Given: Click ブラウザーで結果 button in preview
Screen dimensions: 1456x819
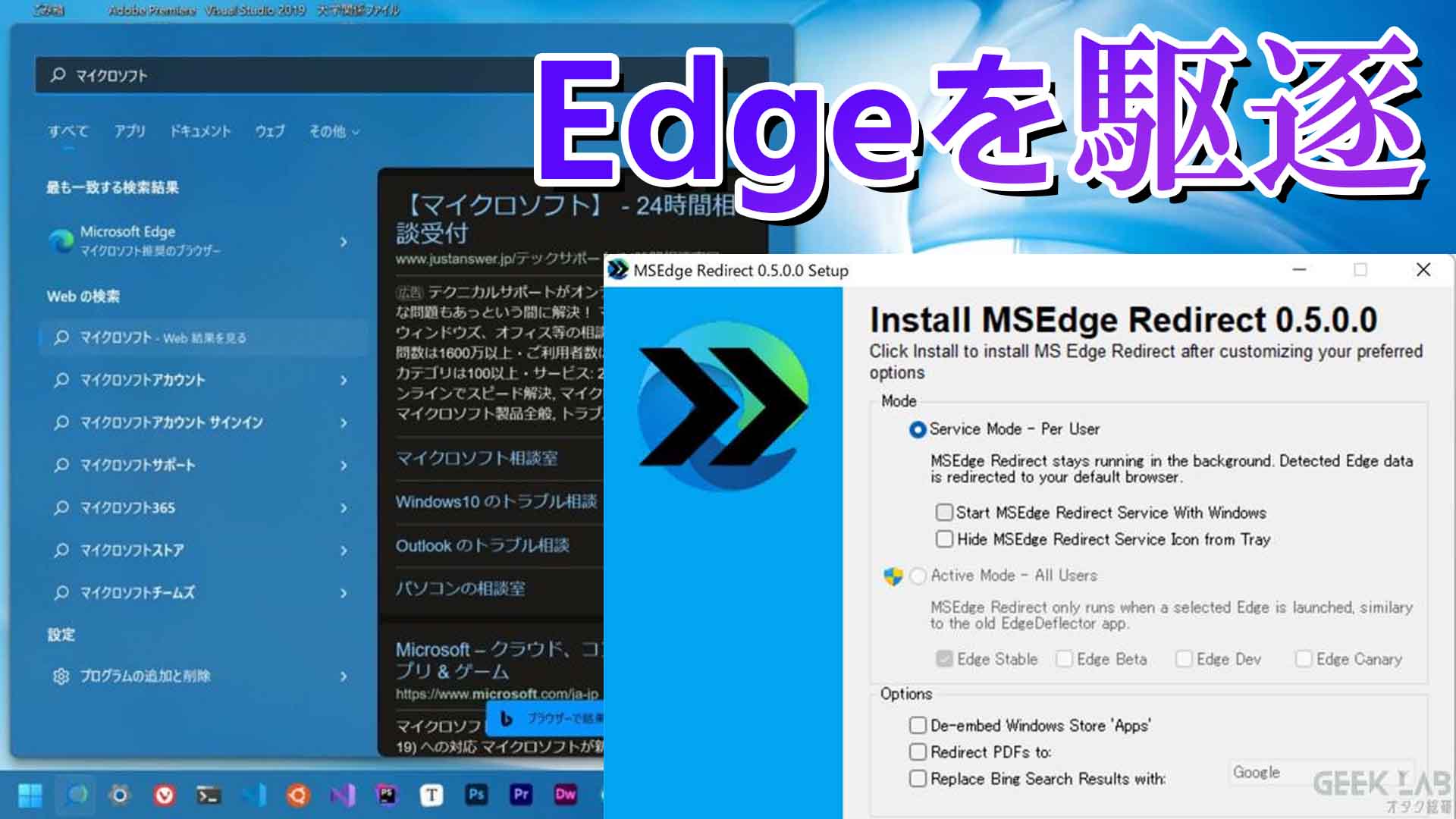Looking at the screenshot, I should pyautogui.click(x=544, y=718).
